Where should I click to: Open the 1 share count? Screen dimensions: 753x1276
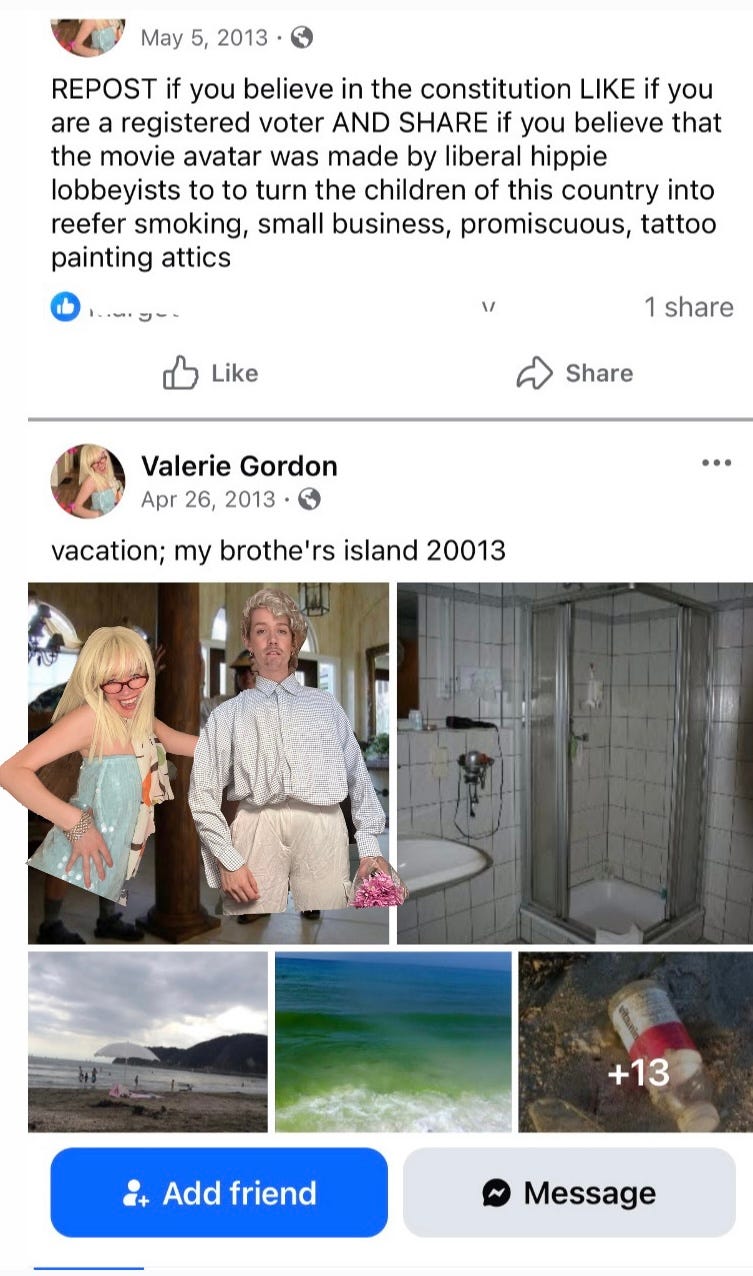coord(688,307)
